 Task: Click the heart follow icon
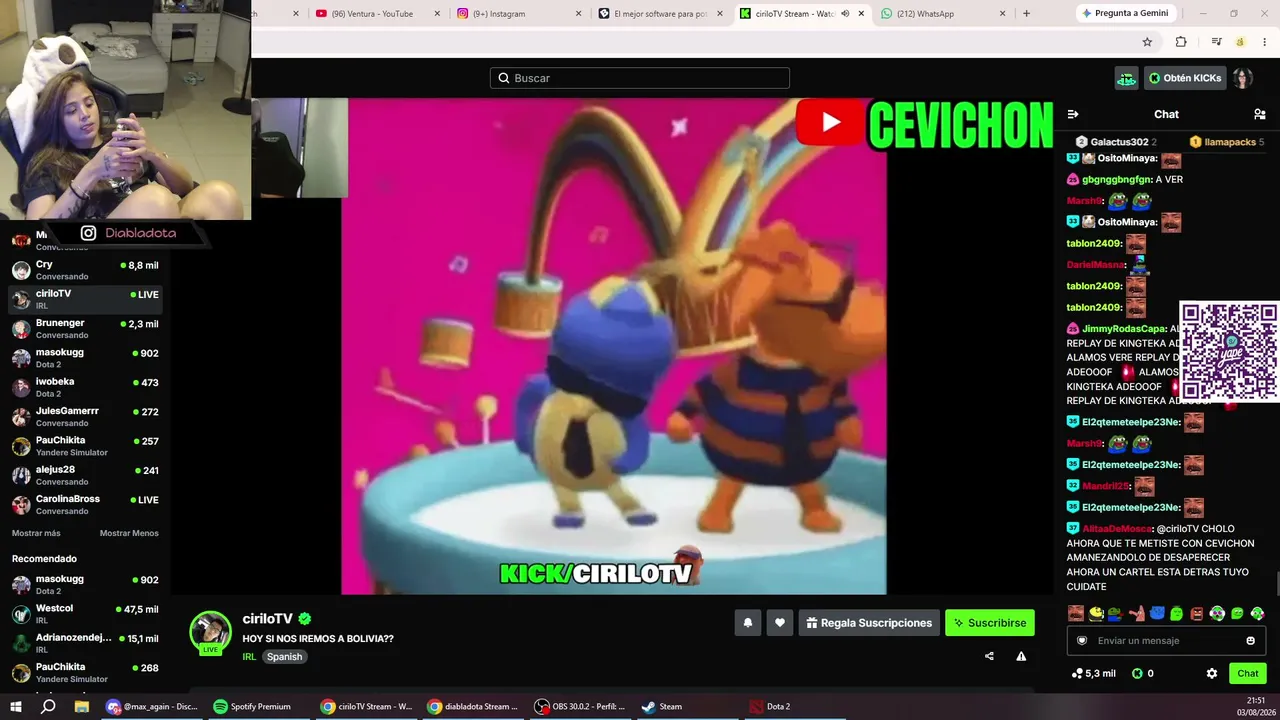pyautogui.click(x=780, y=623)
